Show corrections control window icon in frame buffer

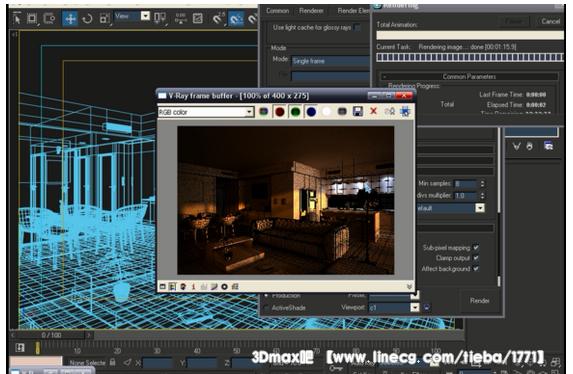point(163,287)
